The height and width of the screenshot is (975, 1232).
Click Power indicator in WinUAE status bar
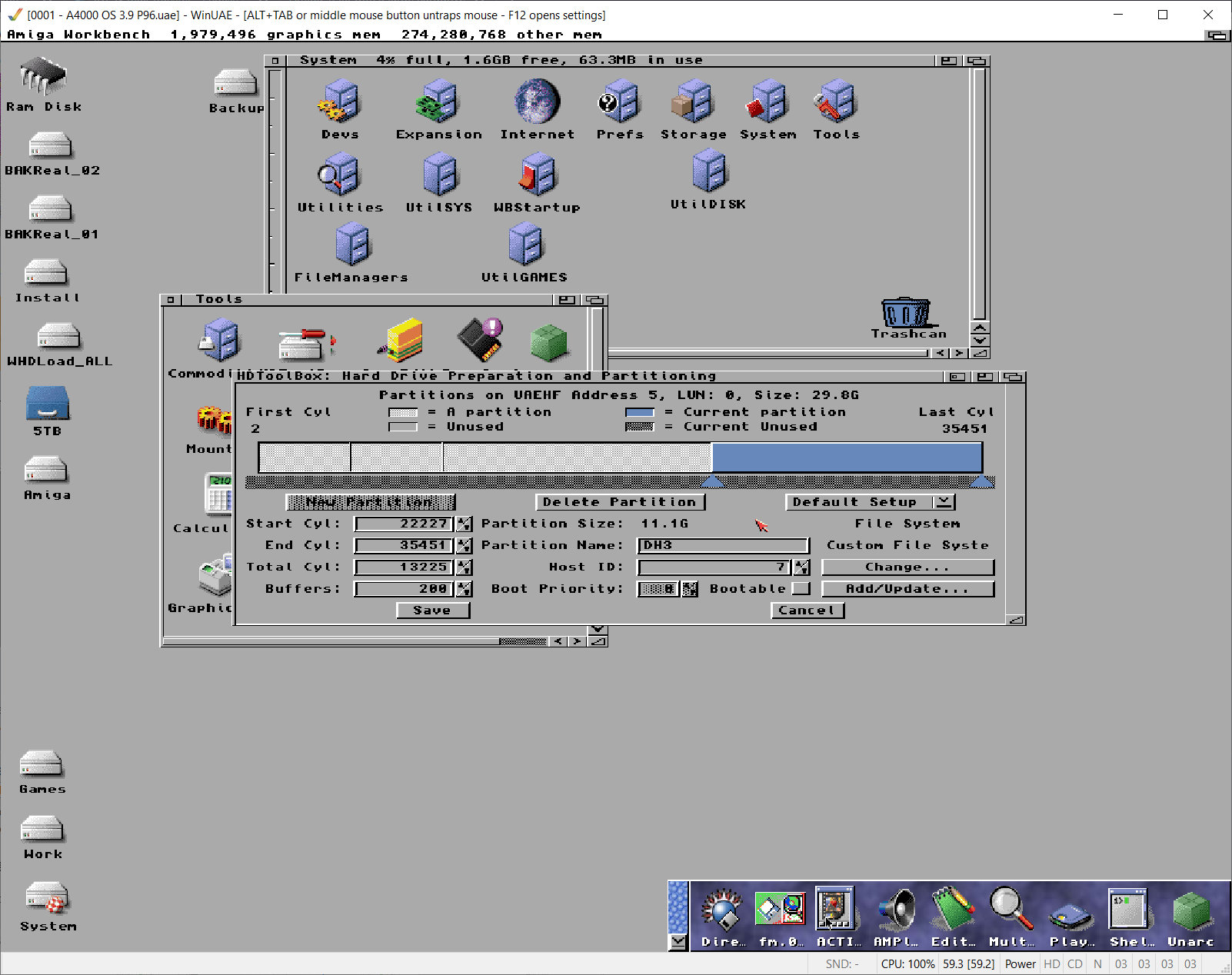click(1020, 964)
